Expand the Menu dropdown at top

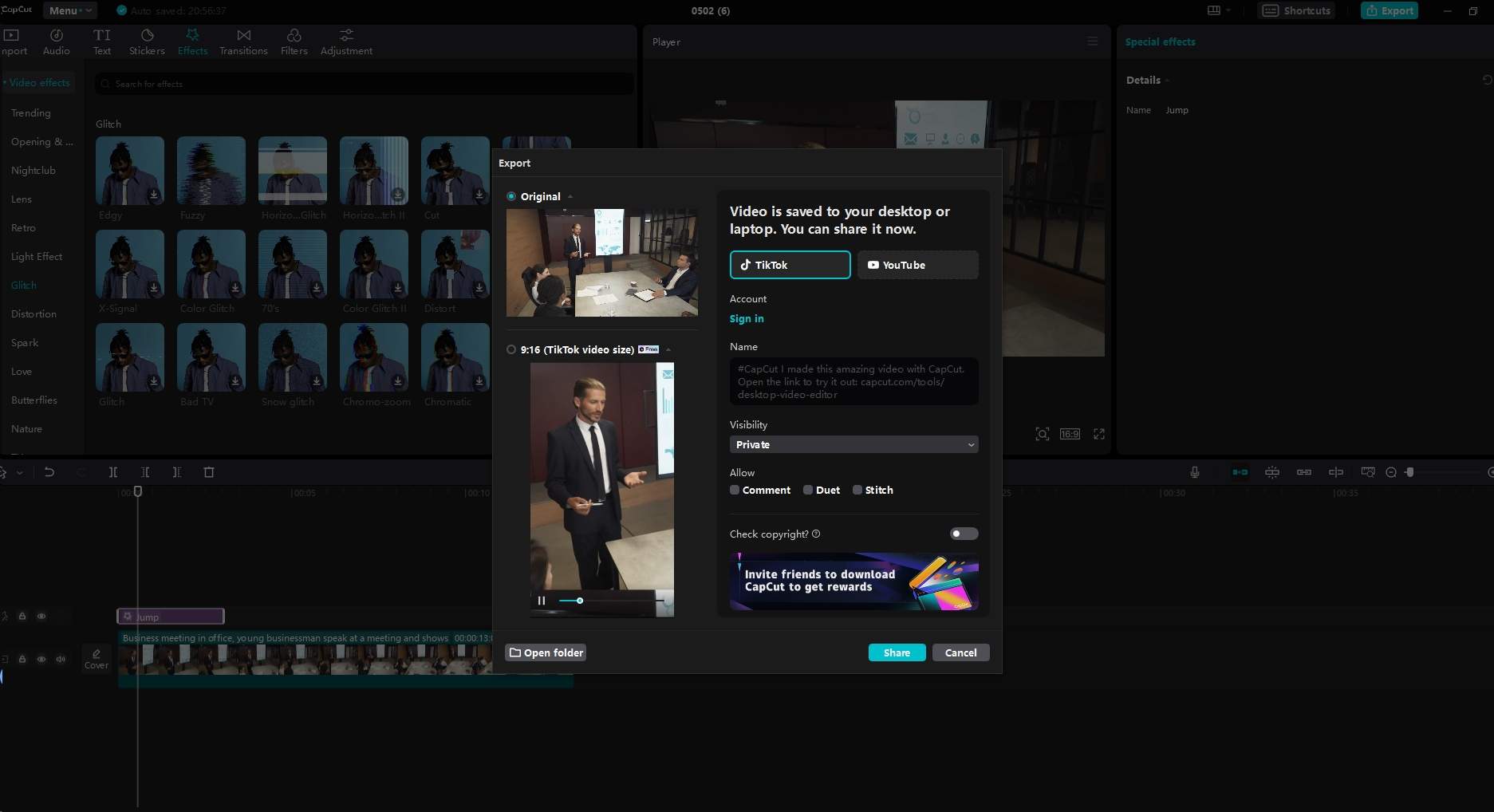pos(69,10)
